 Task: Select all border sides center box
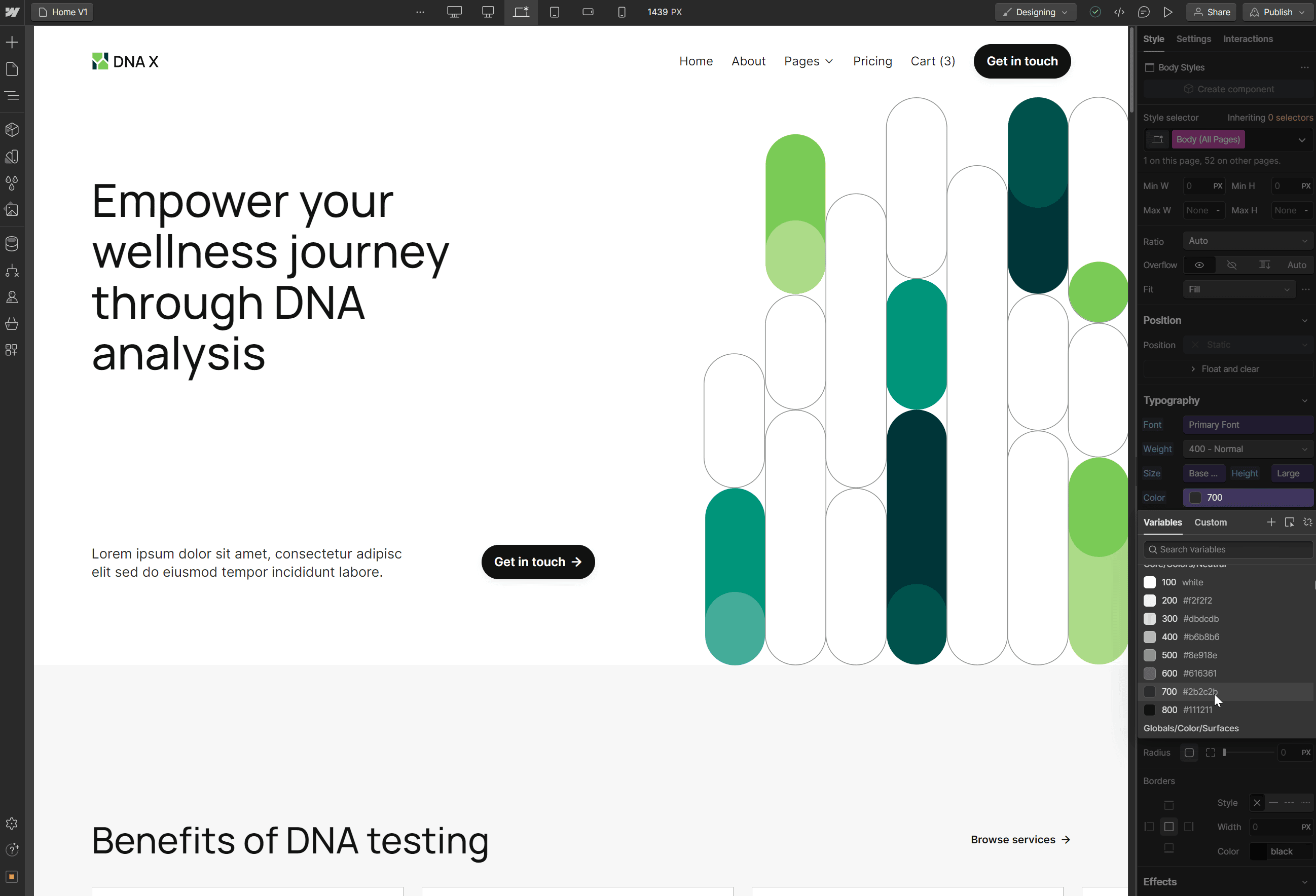click(x=1169, y=827)
